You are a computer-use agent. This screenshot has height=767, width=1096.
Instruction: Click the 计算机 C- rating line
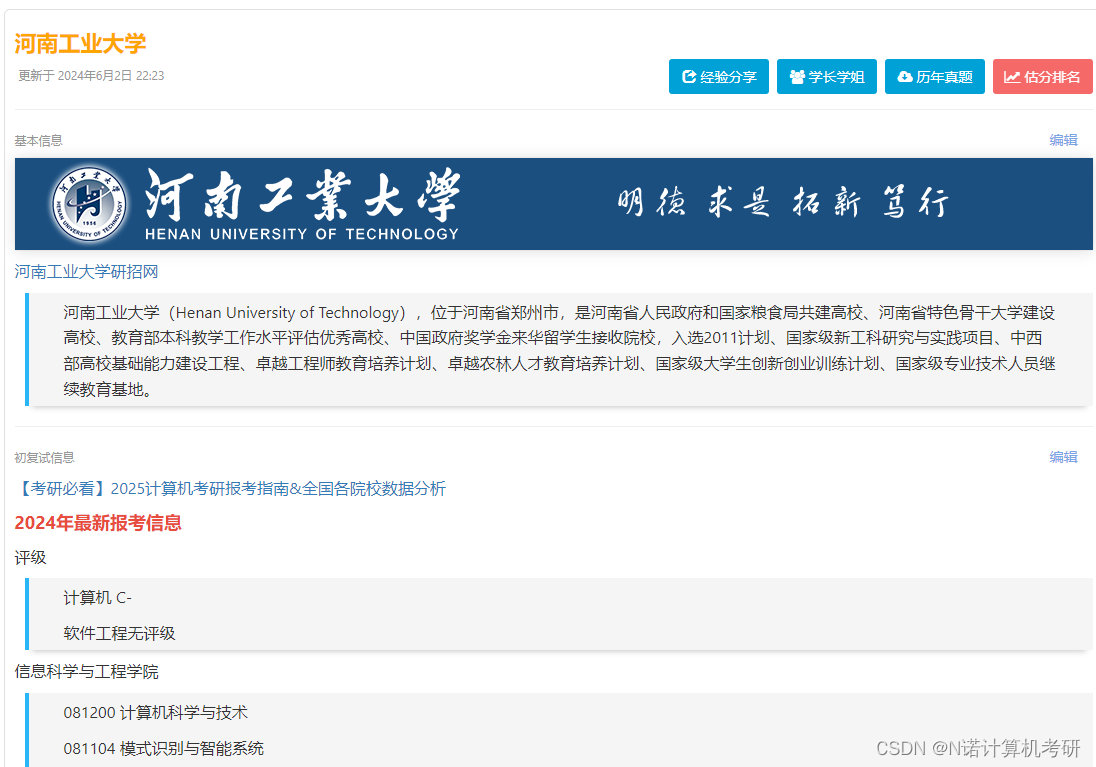[x=97, y=598]
